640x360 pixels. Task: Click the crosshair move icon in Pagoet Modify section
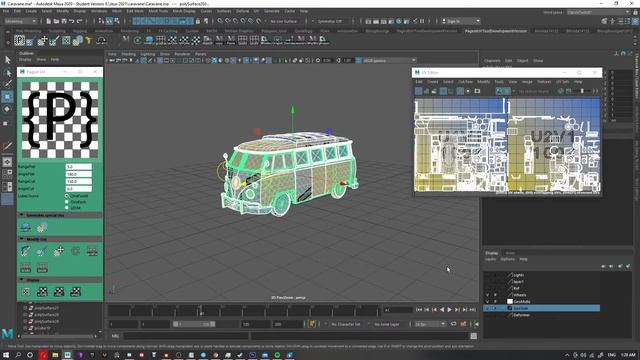tap(59, 251)
